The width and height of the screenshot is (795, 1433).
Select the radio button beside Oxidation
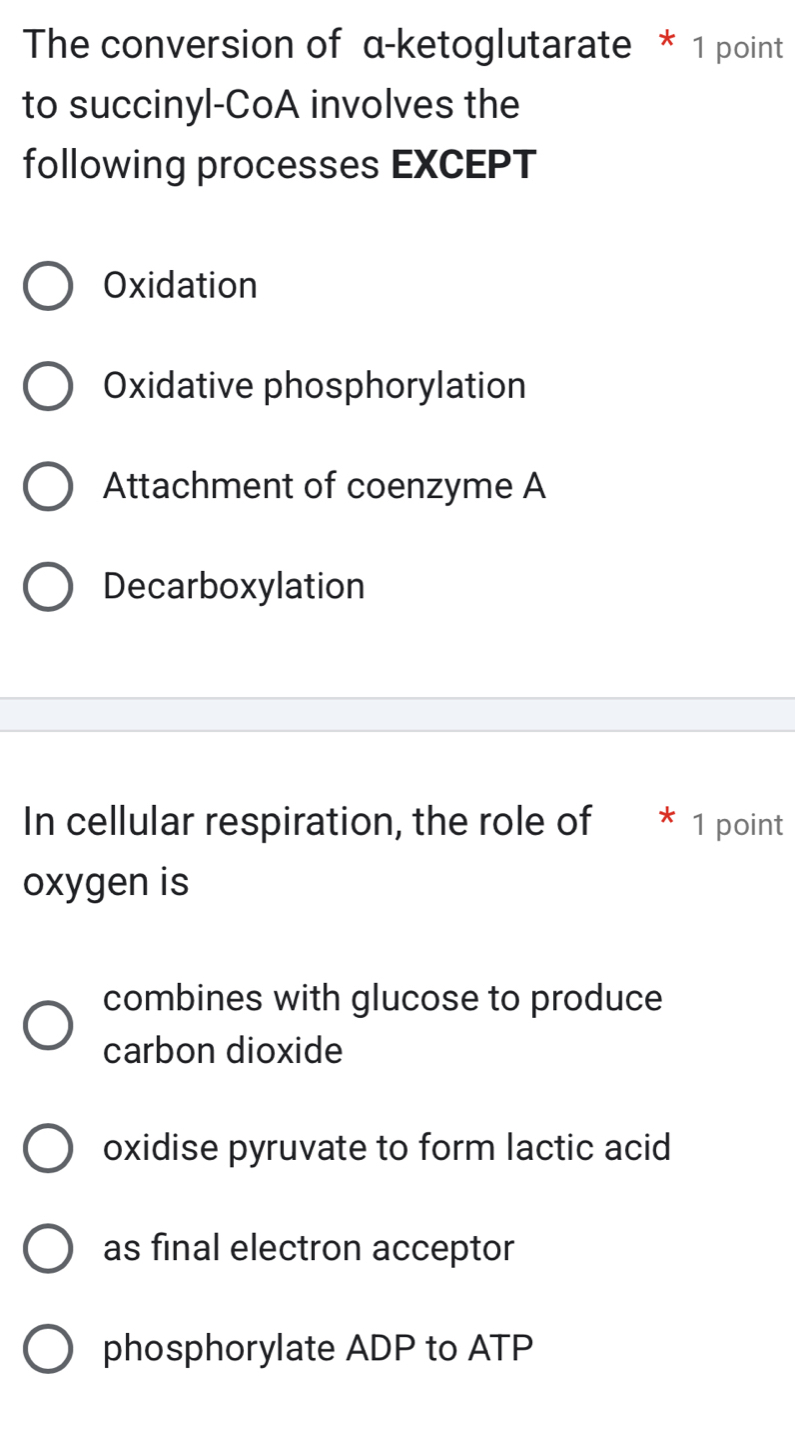pos(47,287)
